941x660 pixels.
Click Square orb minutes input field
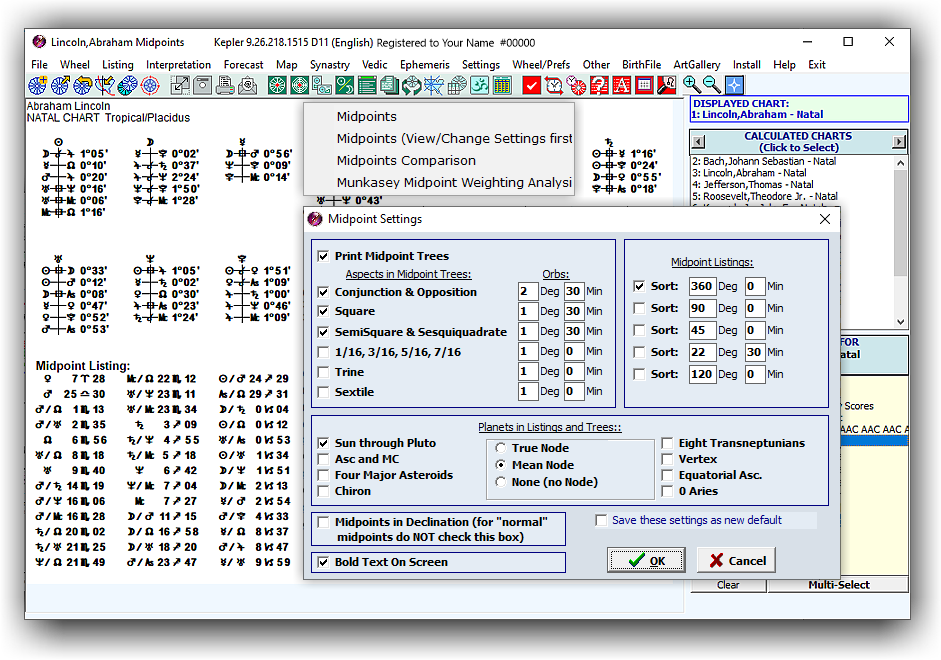pyautogui.click(x=574, y=311)
